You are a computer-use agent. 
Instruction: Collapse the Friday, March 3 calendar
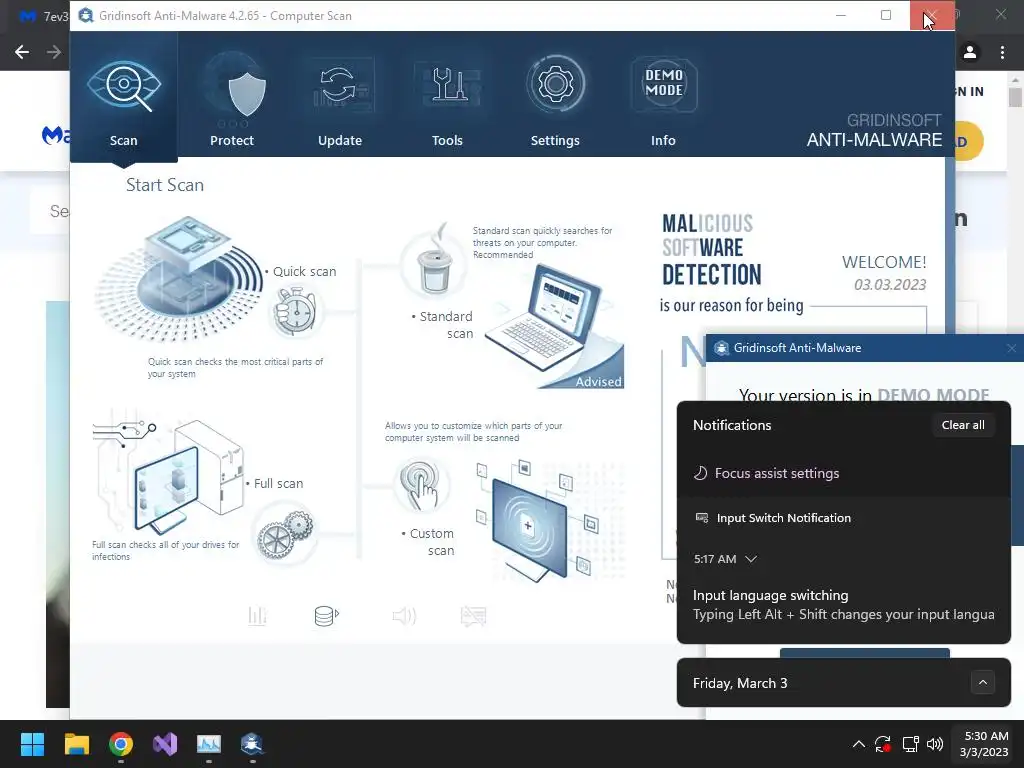point(982,682)
